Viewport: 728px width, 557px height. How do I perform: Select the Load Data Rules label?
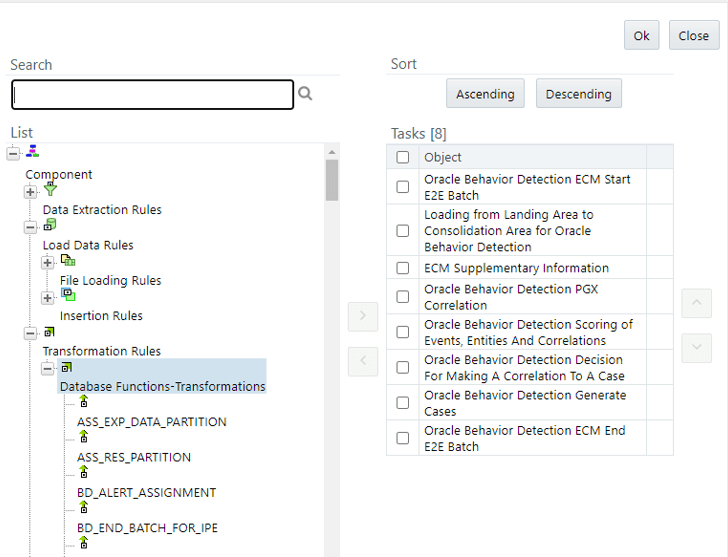(88, 245)
